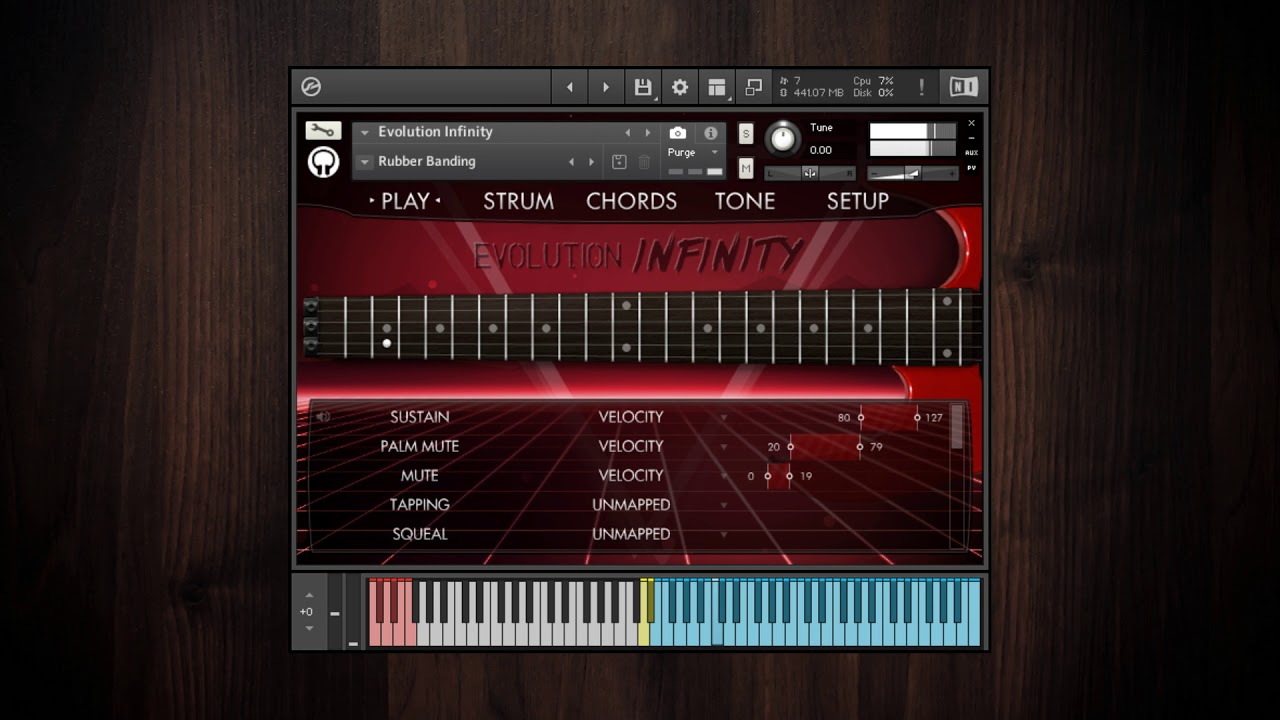Viewport: 1280px width, 720px height.
Task: Click the yellow key on the keyboard
Action: (x=644, y=613)
